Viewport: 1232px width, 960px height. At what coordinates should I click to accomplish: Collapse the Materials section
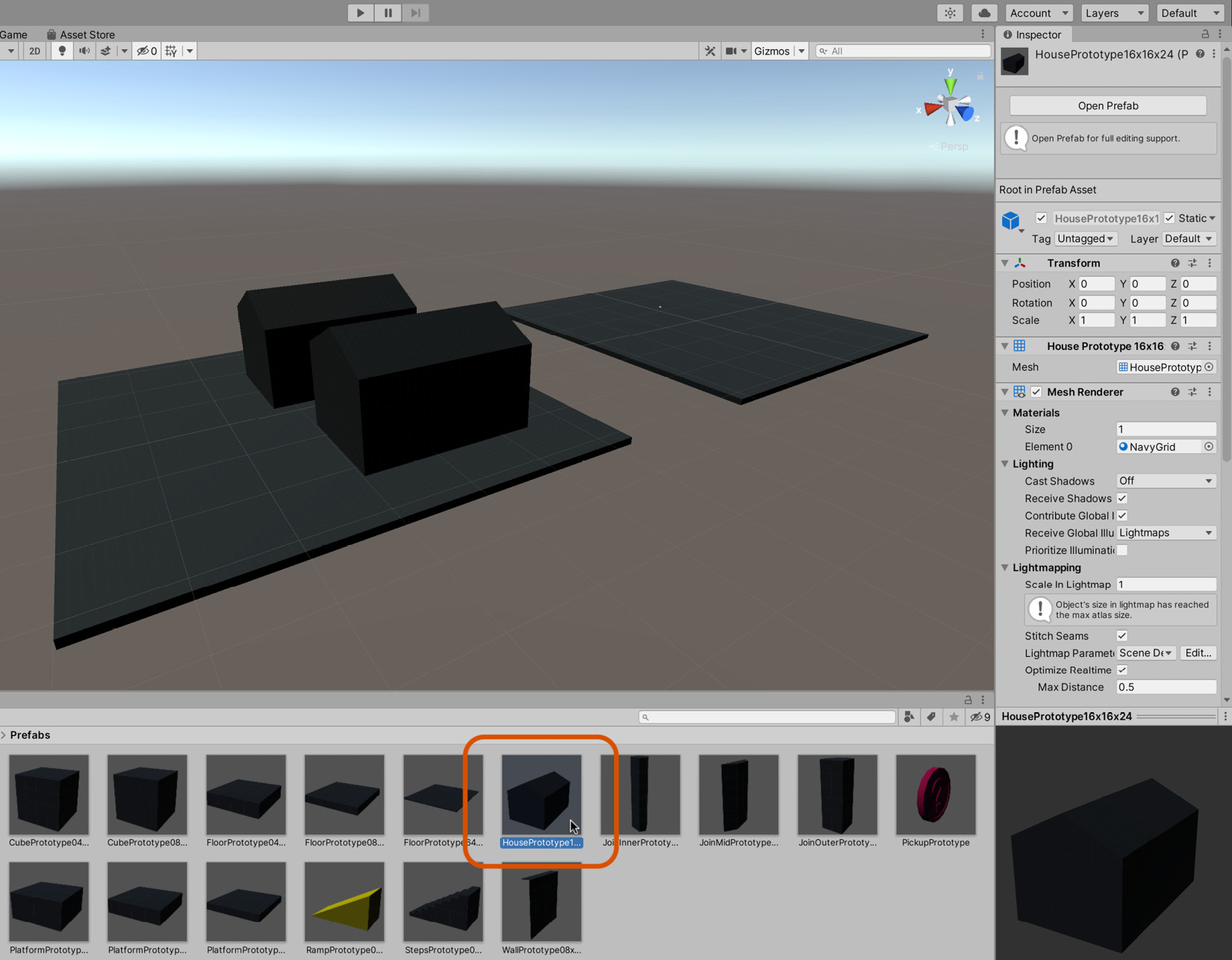pyautogui.click(x=1005, y=412)
